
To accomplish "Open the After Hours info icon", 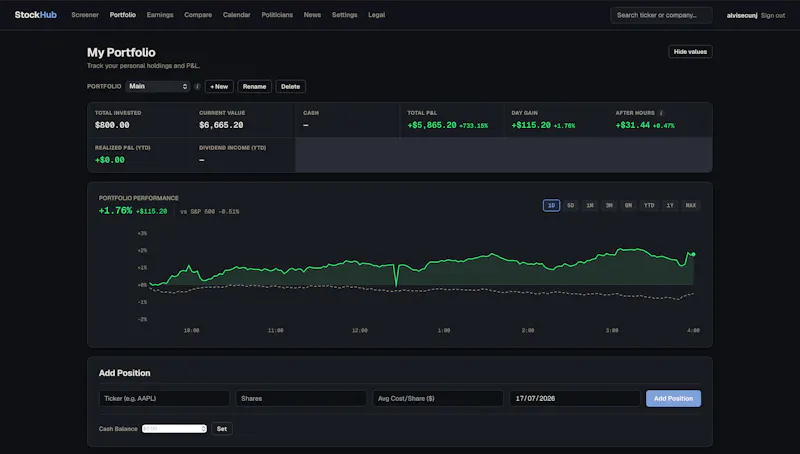I will (661, 113).
